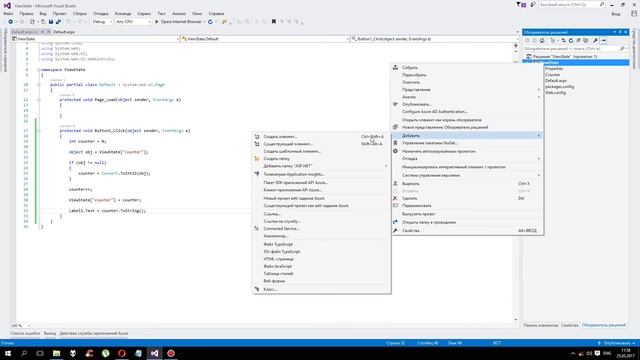Open the Файл menu
The height and width of the screenshot is (360, 640).
pos(8,13)
